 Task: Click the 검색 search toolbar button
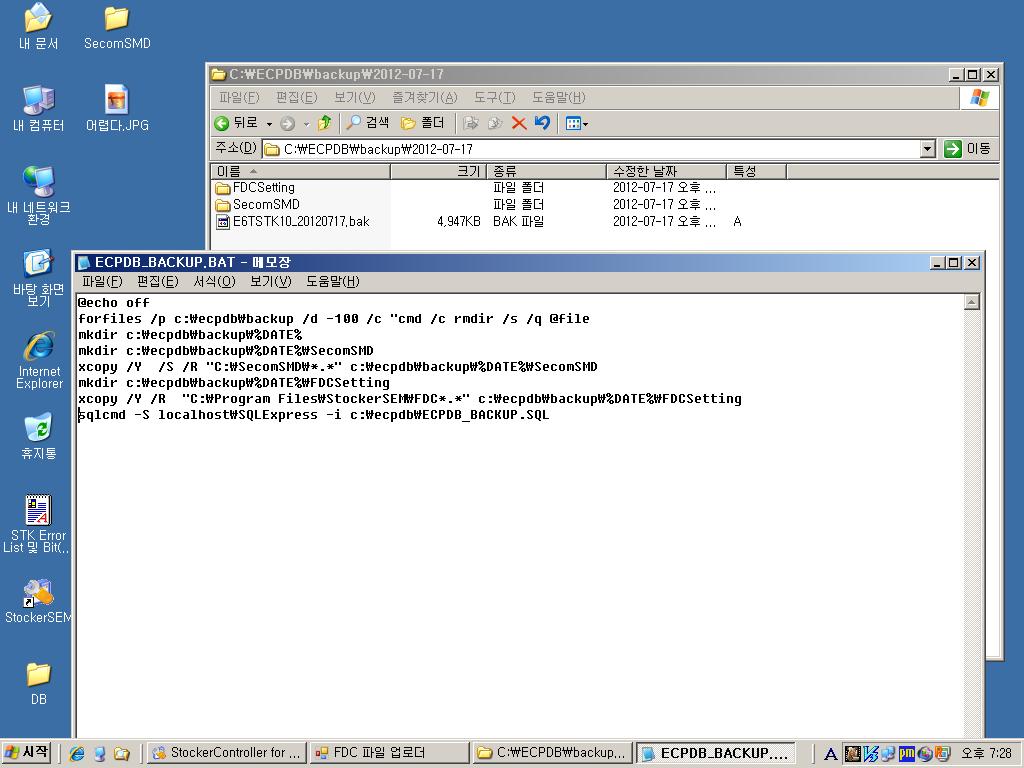pyautogui.click(x=368, y=123)
